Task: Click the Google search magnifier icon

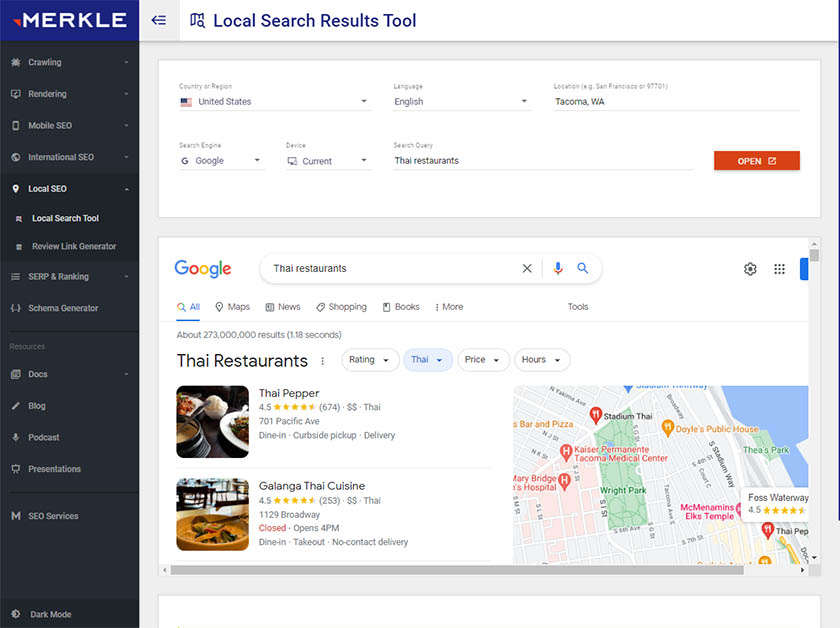Action: click(x=582, y=268)
